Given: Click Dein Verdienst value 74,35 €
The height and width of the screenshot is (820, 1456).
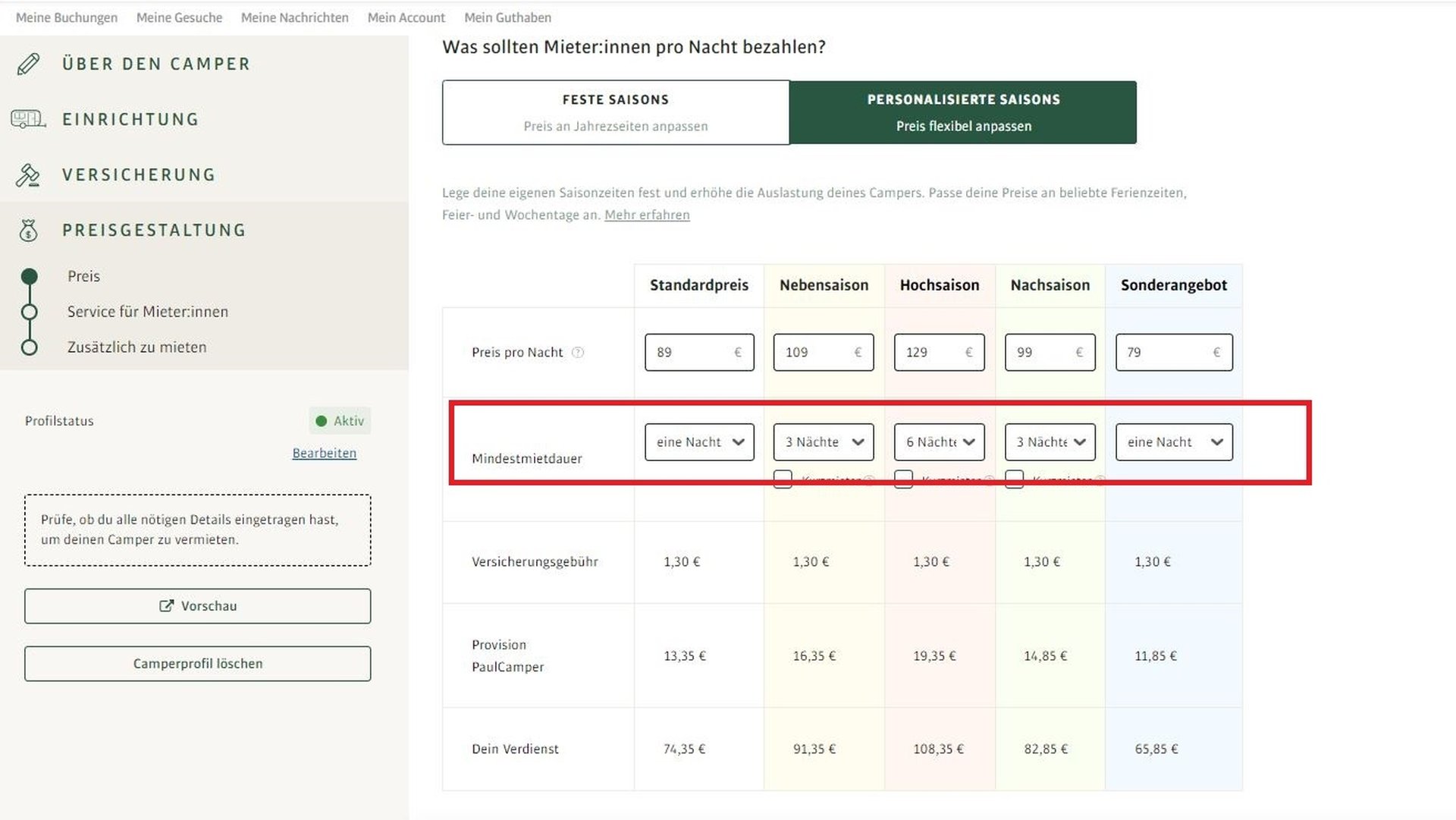Looking at the screenshot, I should tap(684, 749).
